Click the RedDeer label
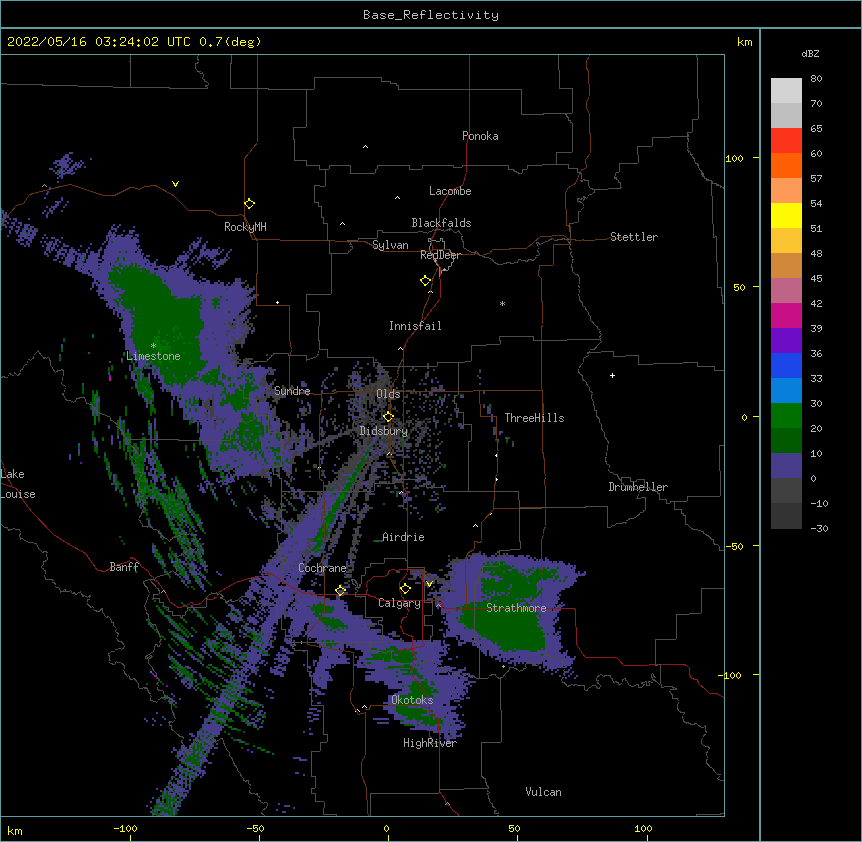The height and width of the screenshot is (842, 862). pos(440,255)
